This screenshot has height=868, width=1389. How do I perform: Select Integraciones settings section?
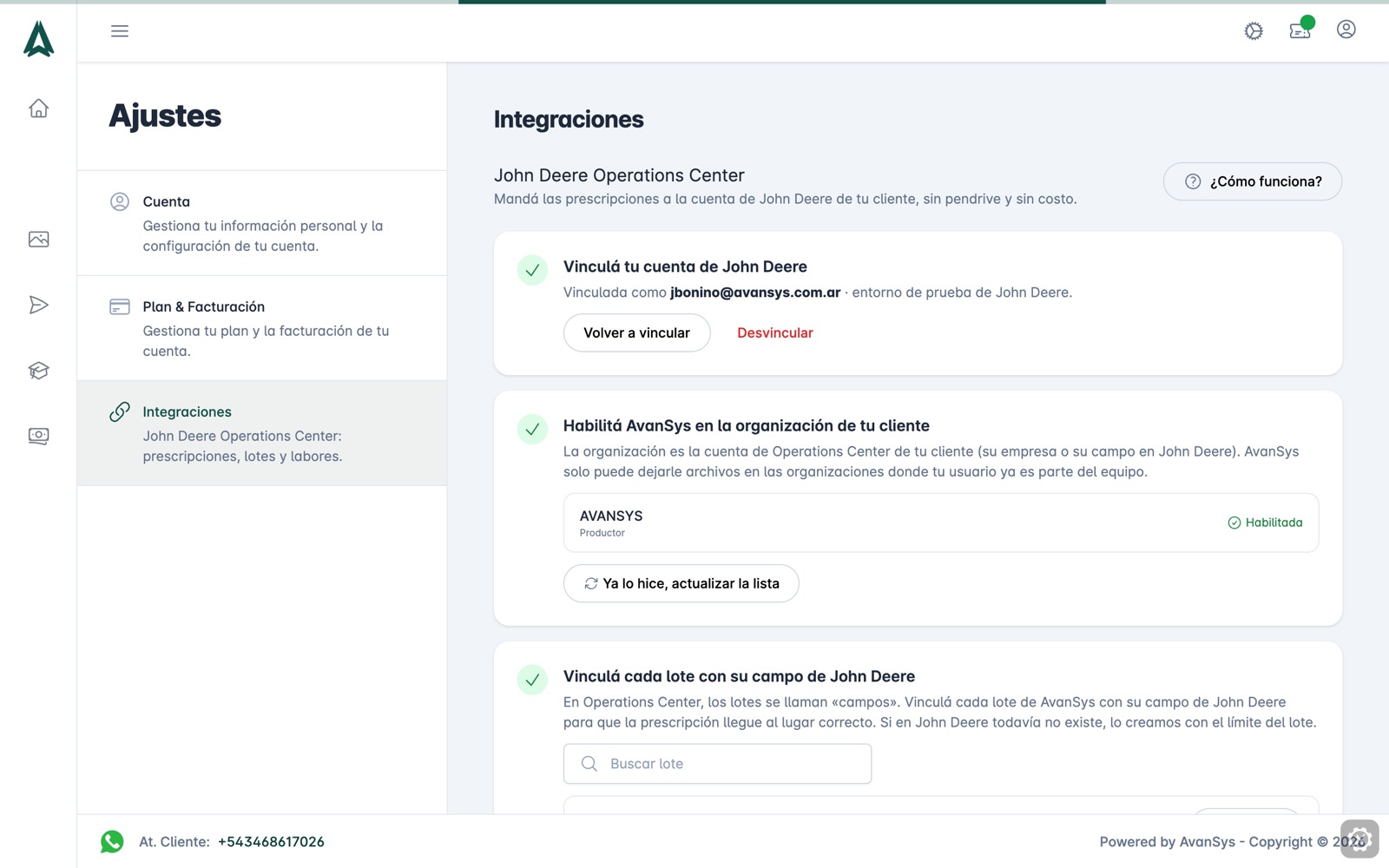262,433
